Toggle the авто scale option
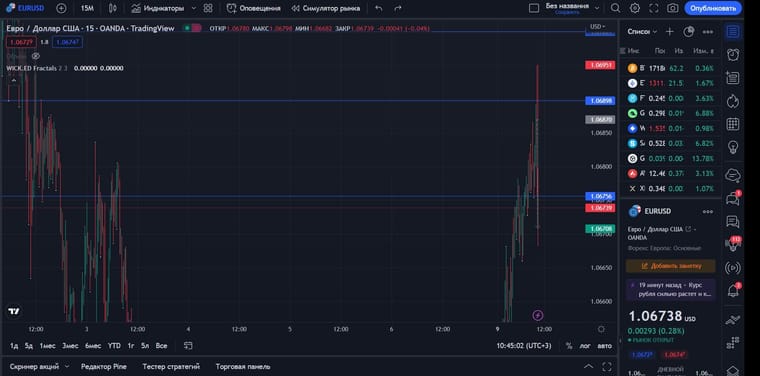Image resolution: width=760 pixels, height=376 pixels. click(x=604, y=346)
